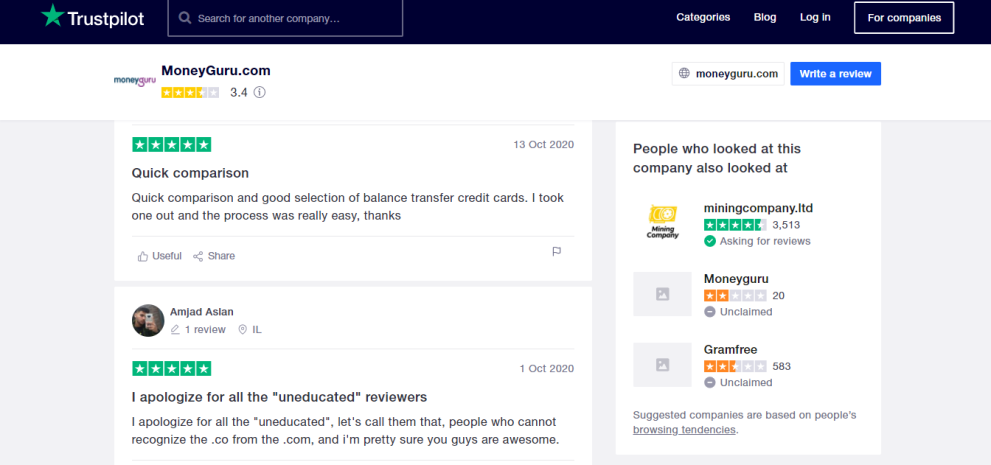Click the TrustScore info icon

point(260,92)
